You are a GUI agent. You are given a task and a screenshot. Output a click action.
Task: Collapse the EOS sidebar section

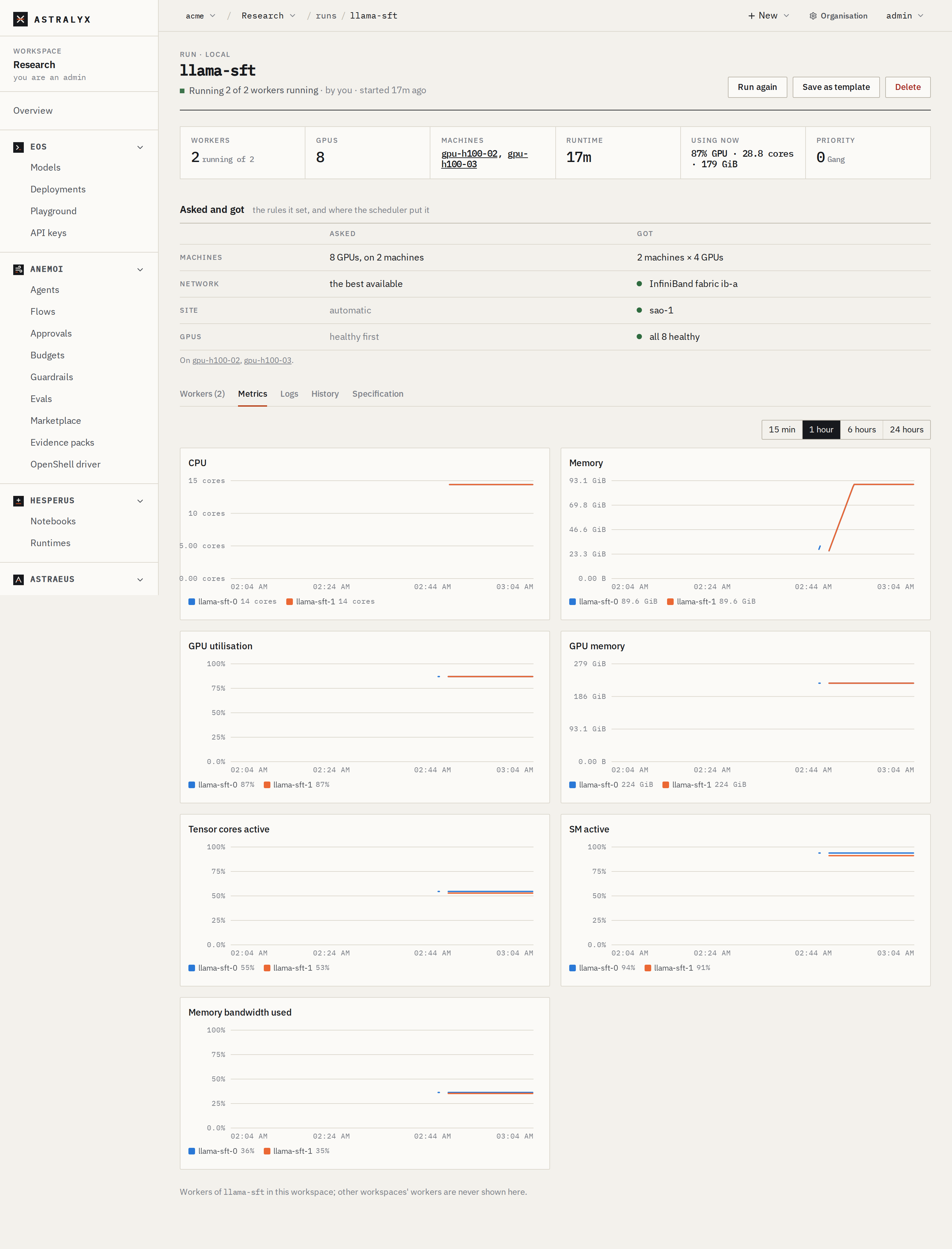(140, 147)
